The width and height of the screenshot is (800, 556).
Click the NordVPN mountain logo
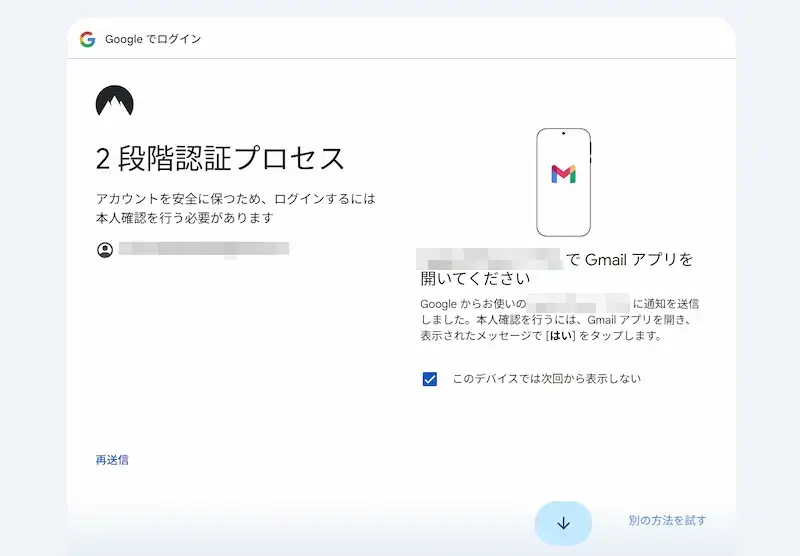[115, 101]
